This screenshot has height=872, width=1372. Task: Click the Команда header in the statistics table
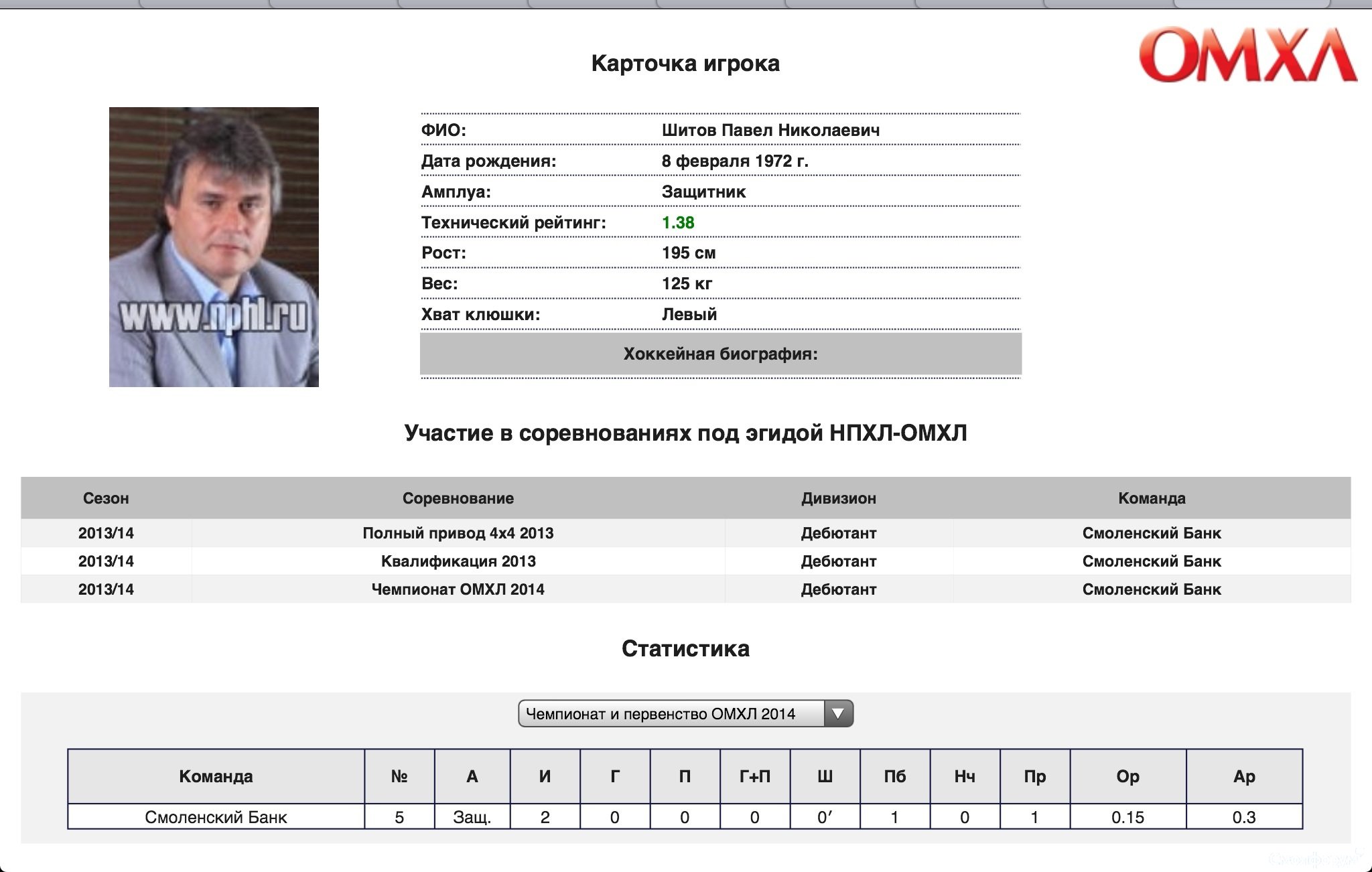click(216, 776)
